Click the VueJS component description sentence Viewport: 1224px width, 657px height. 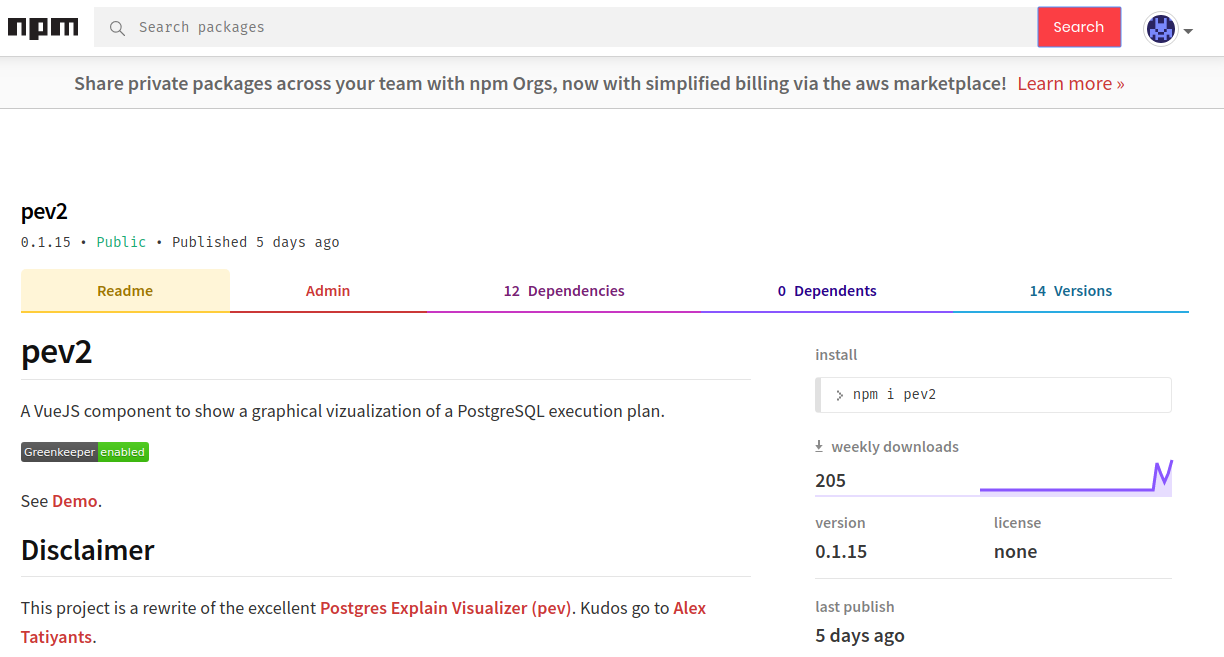pyautogui.click(x=343, y=411)
